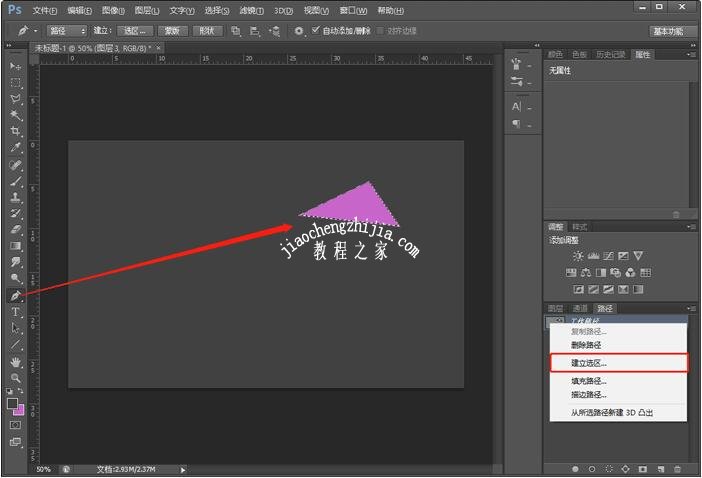Select the Crop tool
This screenshot has height=478, width=702.
pyautogui.click(x=15, y=132)
